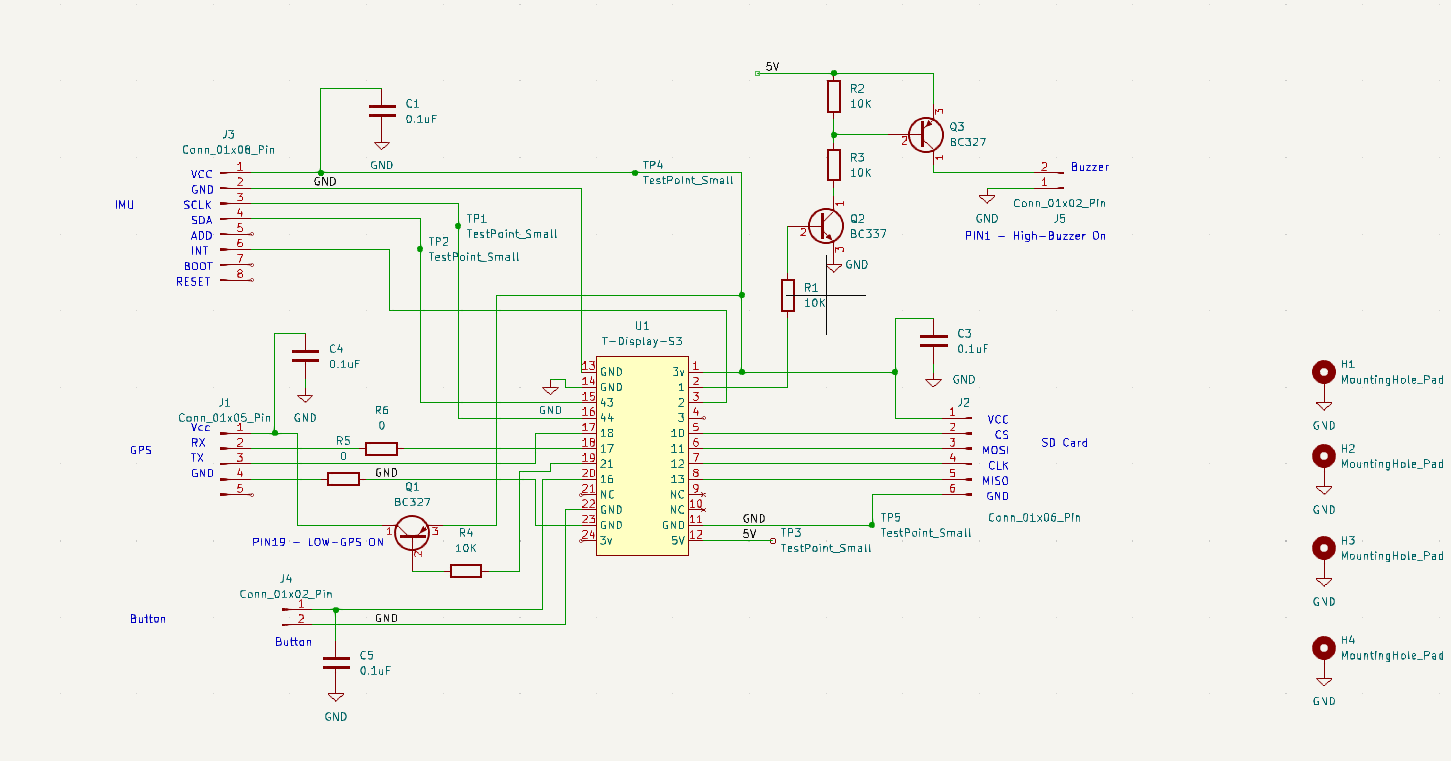Select the MOSI pin label

[995, 450]
